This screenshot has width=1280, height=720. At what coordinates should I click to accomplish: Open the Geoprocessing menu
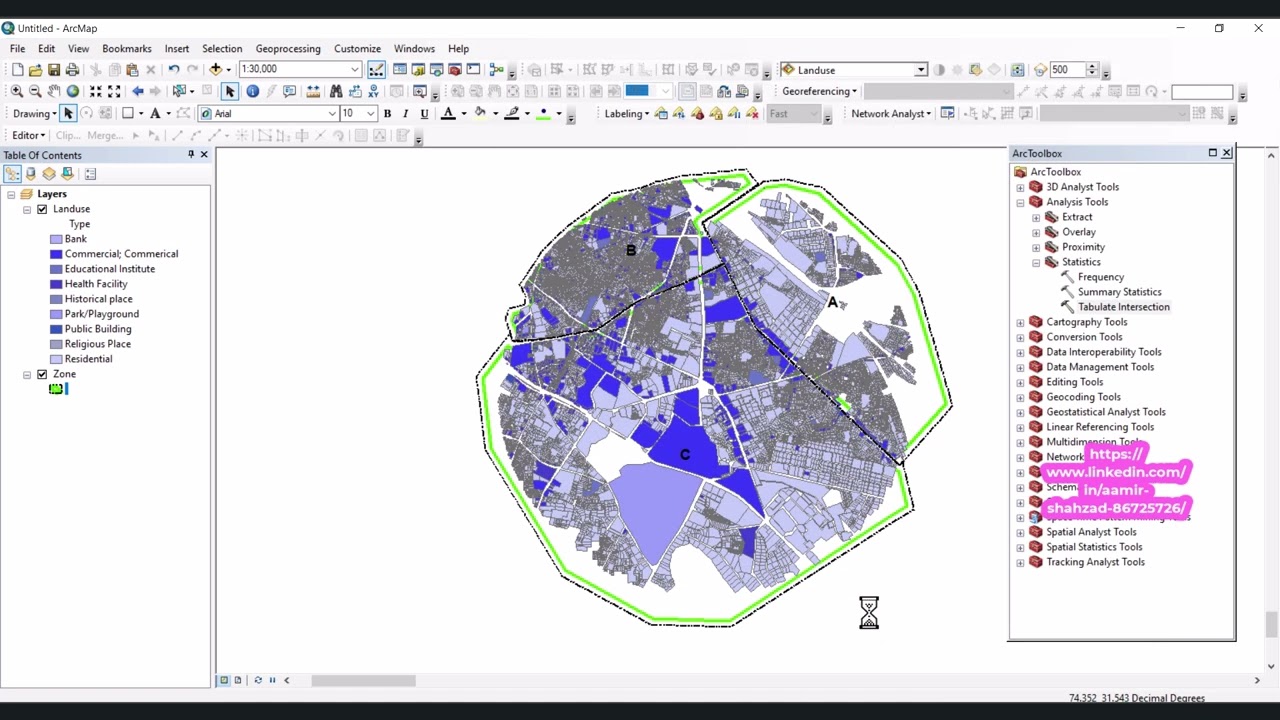coord(288,48)
